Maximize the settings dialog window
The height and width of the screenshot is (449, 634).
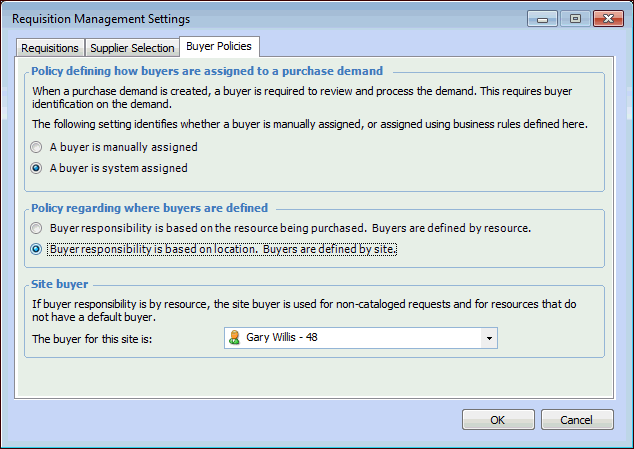tap(574, 17)
